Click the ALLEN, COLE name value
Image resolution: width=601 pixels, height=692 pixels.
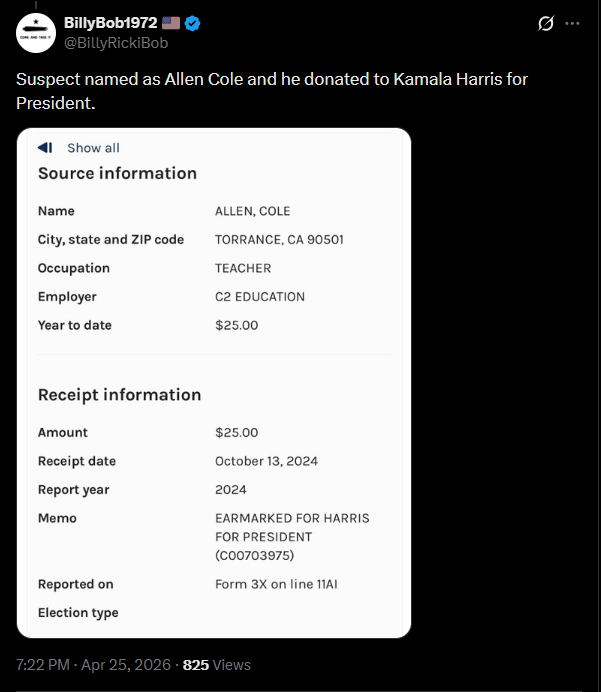(252, 211)
